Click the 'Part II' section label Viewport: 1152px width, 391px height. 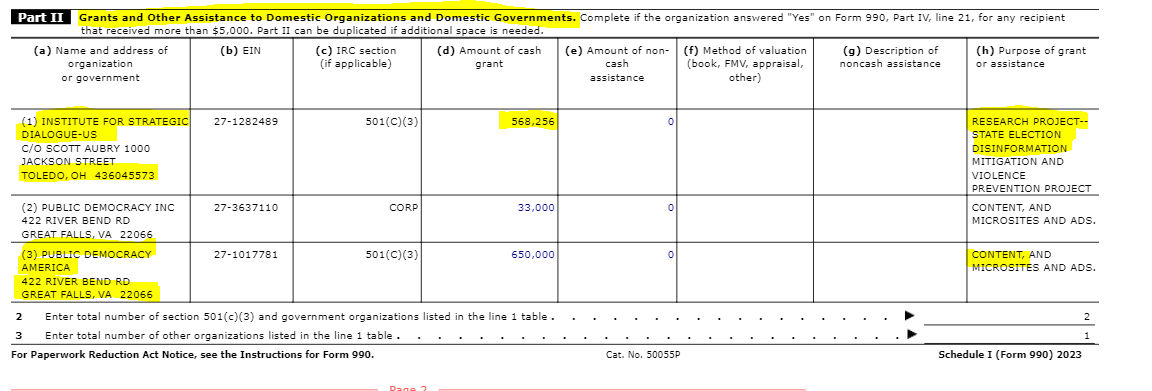[42, 18]
